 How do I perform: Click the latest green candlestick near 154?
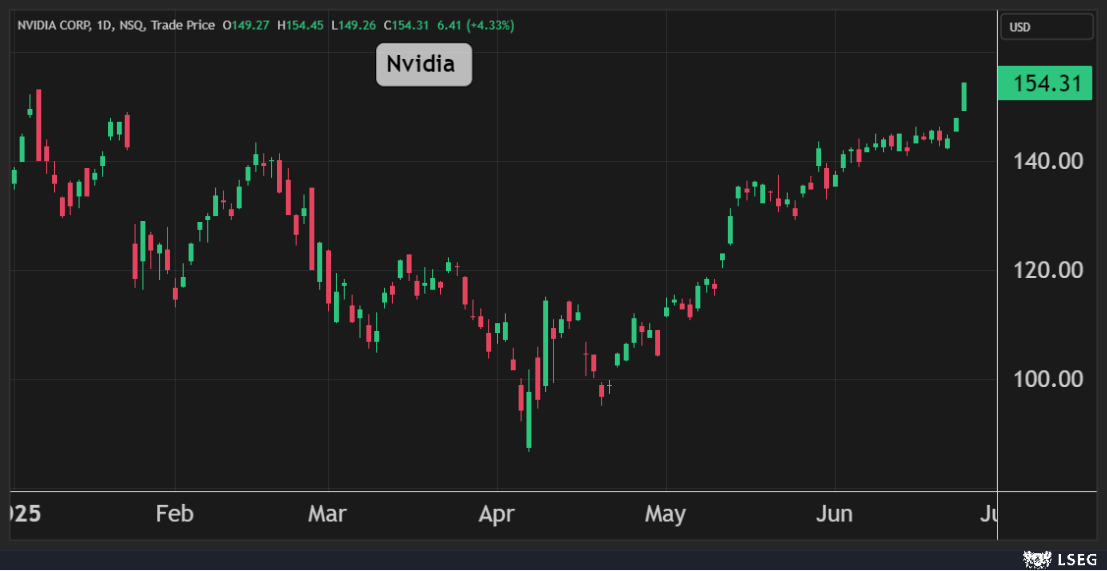click(964, 97)
